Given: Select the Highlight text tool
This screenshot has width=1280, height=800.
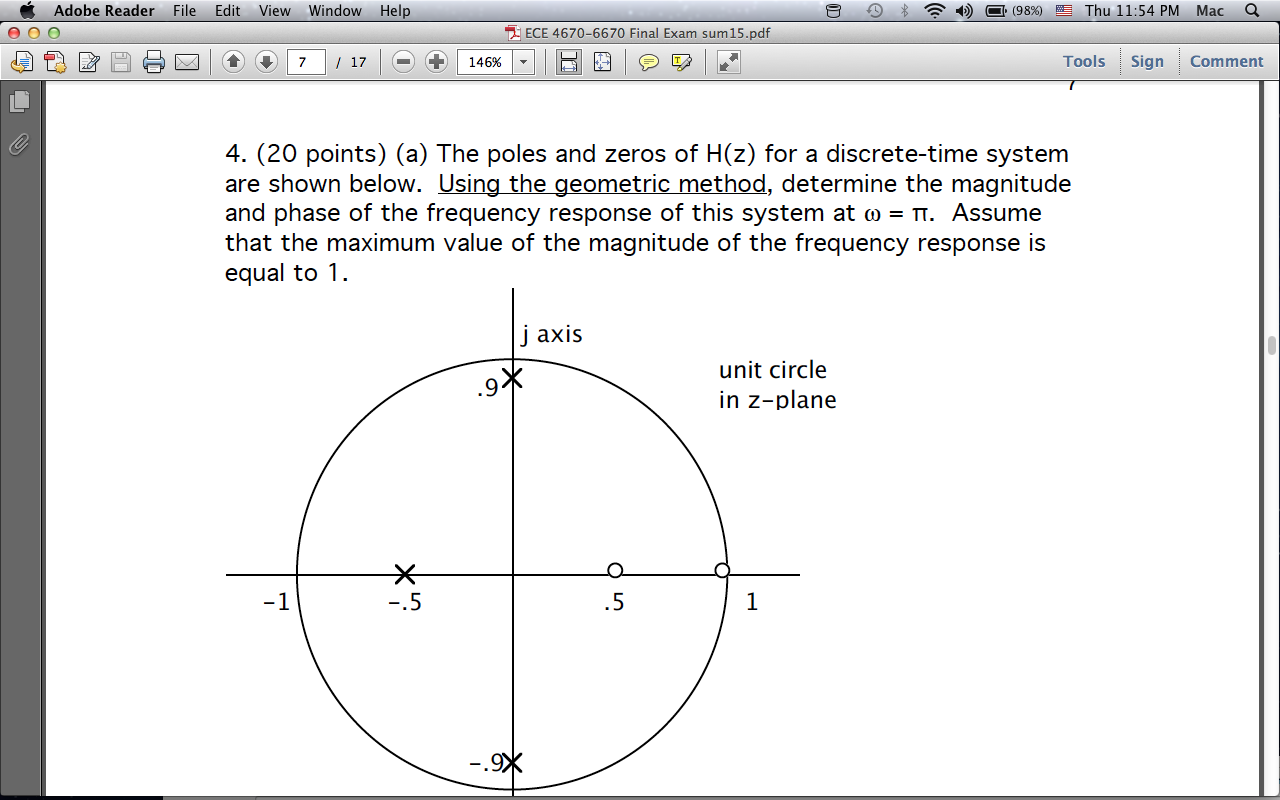Looking at the screenshot, I should 681,61.
